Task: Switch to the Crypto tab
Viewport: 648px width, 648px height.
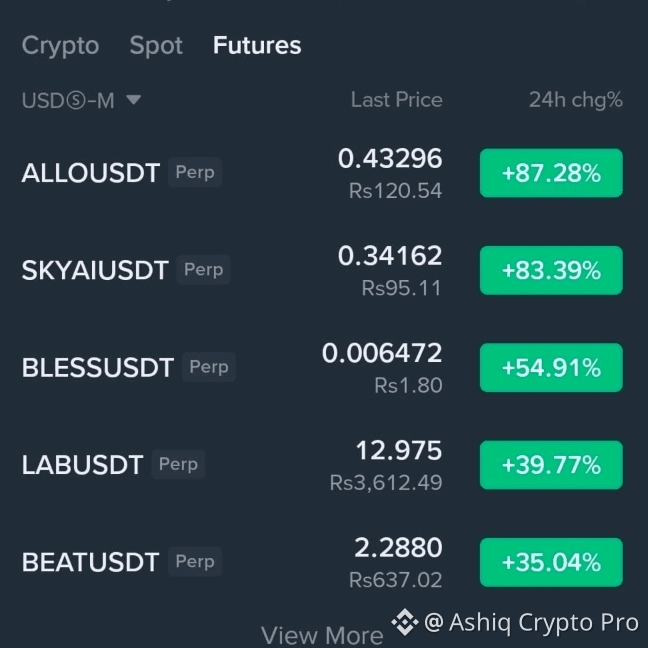Action: 60,46
